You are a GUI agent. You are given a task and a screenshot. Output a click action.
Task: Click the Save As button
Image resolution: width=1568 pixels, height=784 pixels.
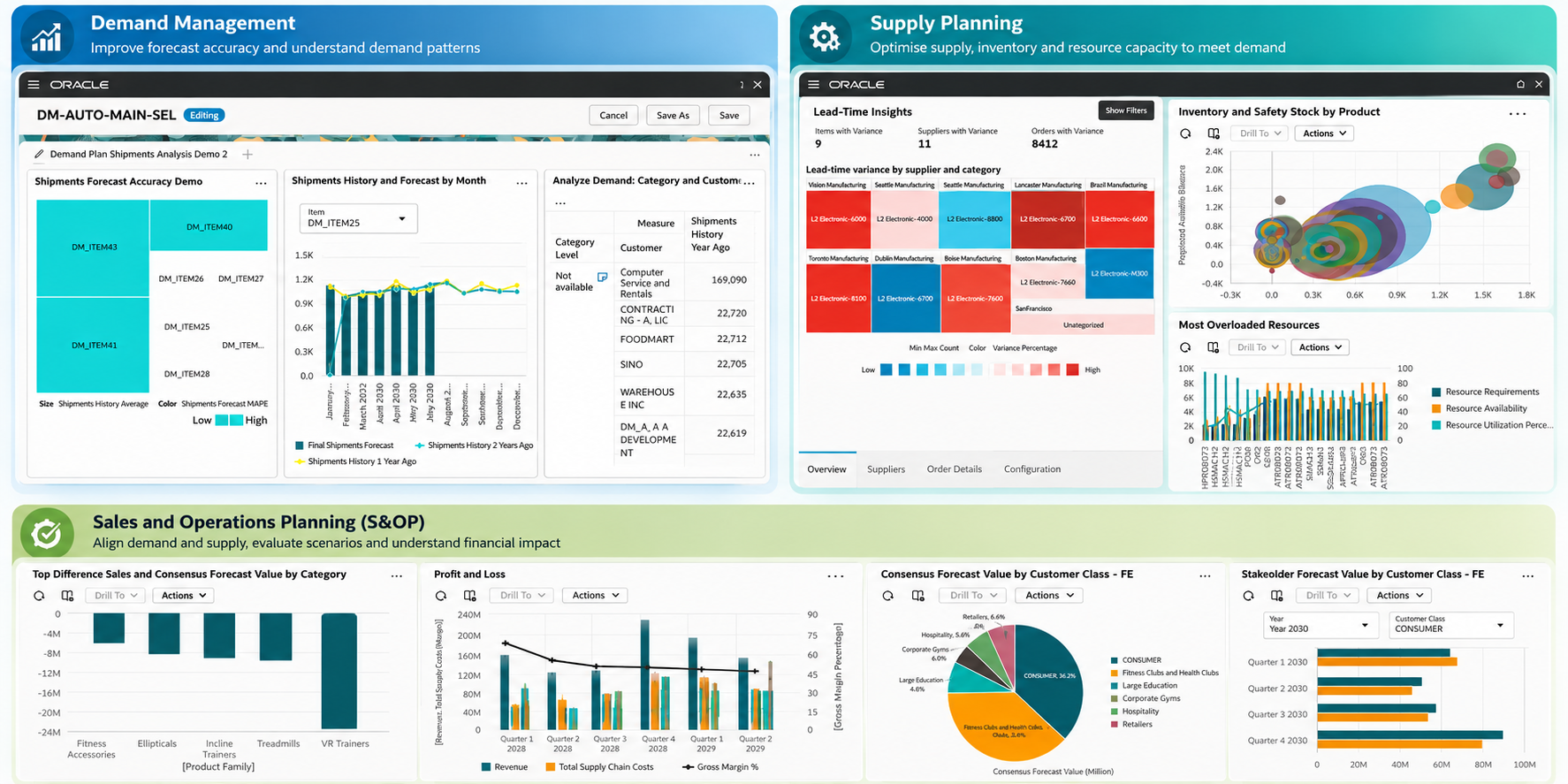673,116
